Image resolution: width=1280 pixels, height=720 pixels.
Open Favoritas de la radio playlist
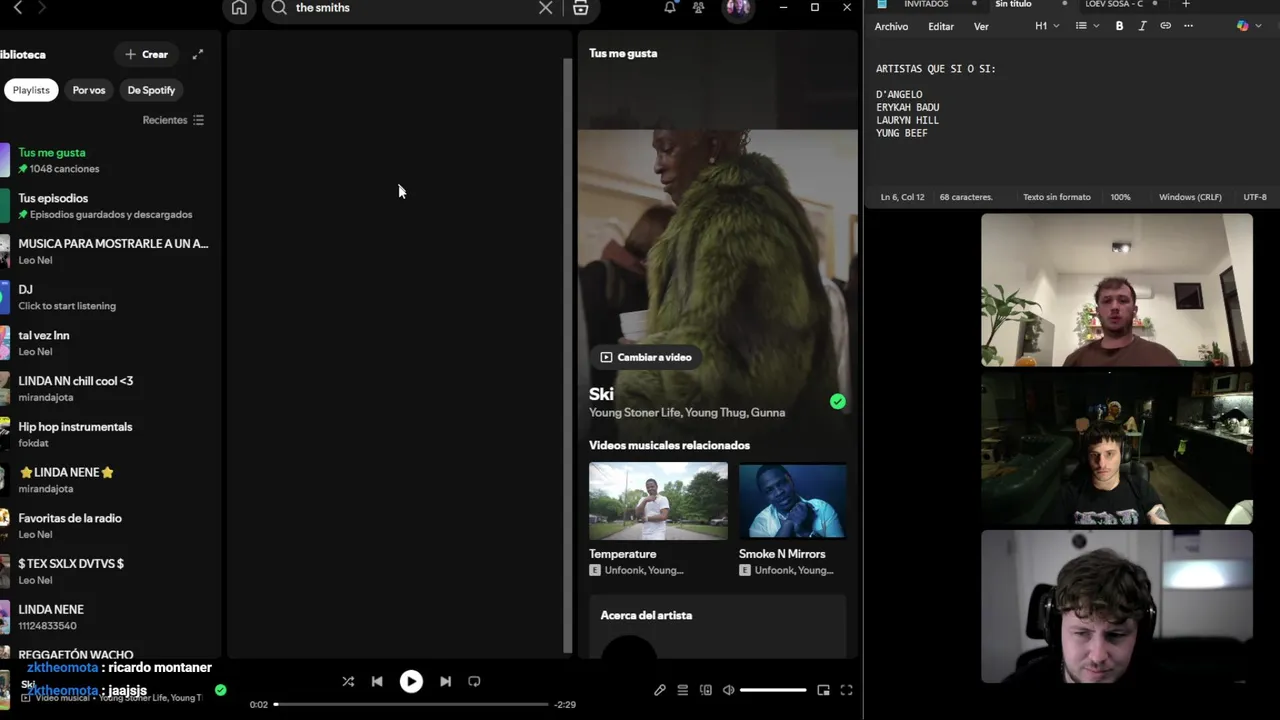coord(110,526)
